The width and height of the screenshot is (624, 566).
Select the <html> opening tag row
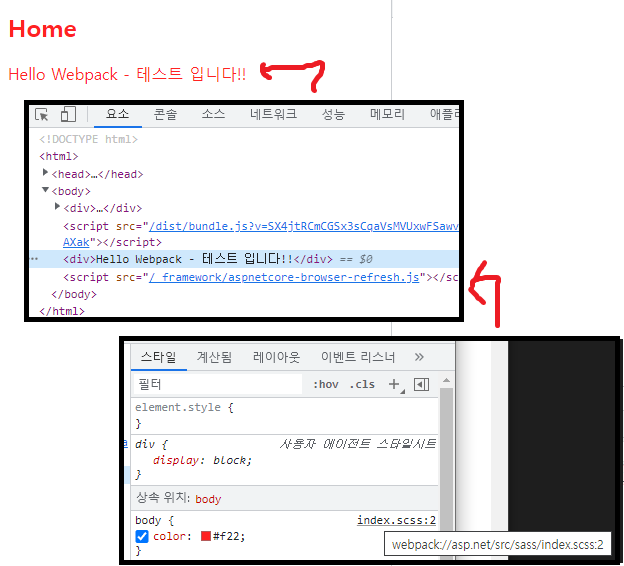click(x=59, y=156)
